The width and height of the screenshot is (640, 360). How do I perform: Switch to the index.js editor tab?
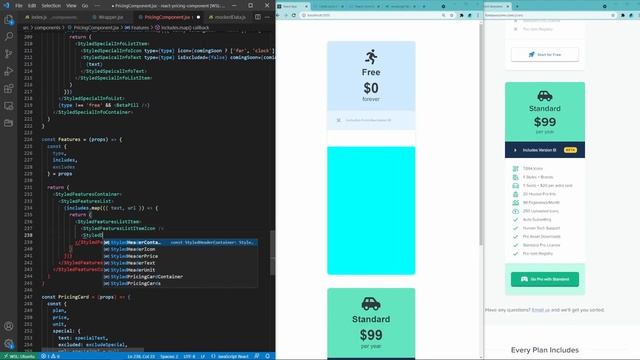[53, 17]
